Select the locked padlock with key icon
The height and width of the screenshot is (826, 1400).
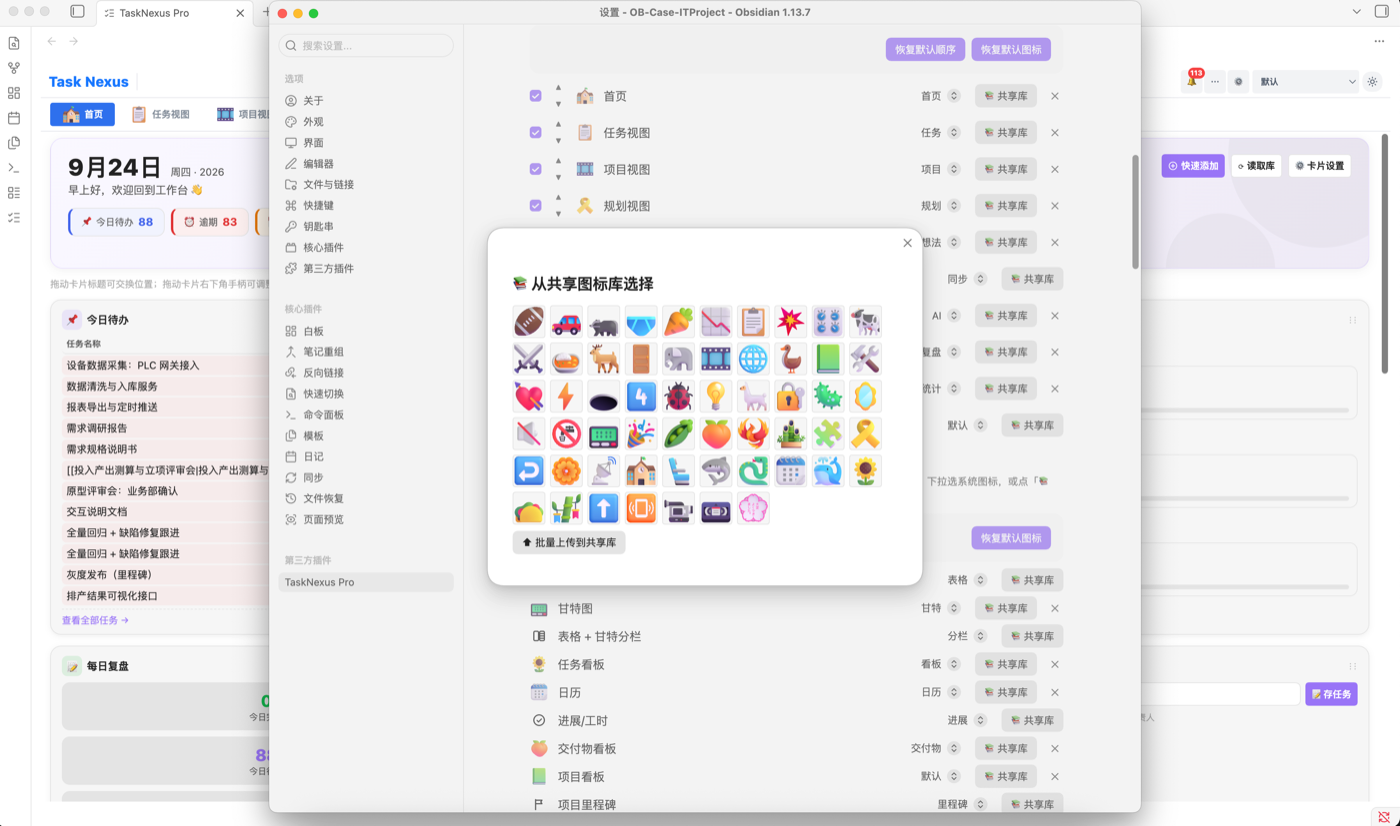[790, 396]
